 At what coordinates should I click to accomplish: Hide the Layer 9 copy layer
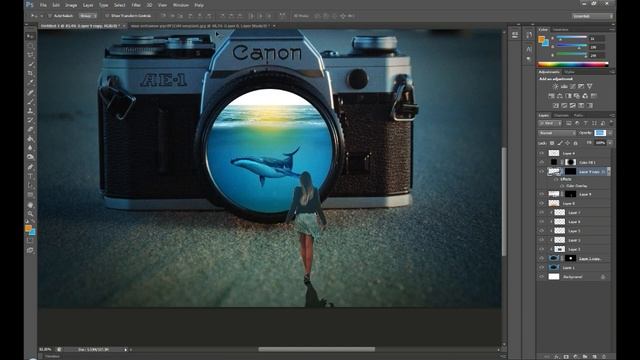pos(542,172)
